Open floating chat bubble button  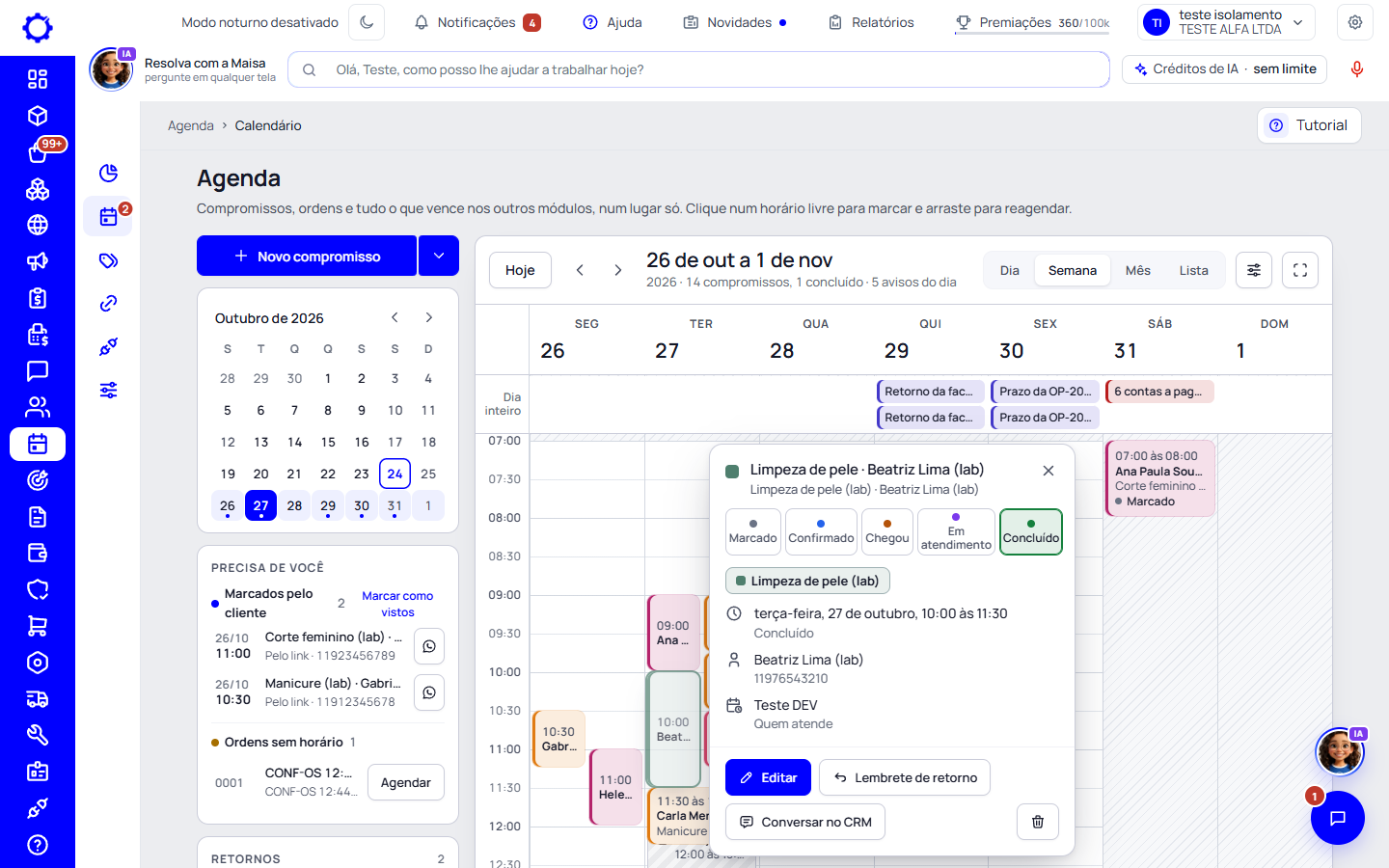coord(1337,818)
